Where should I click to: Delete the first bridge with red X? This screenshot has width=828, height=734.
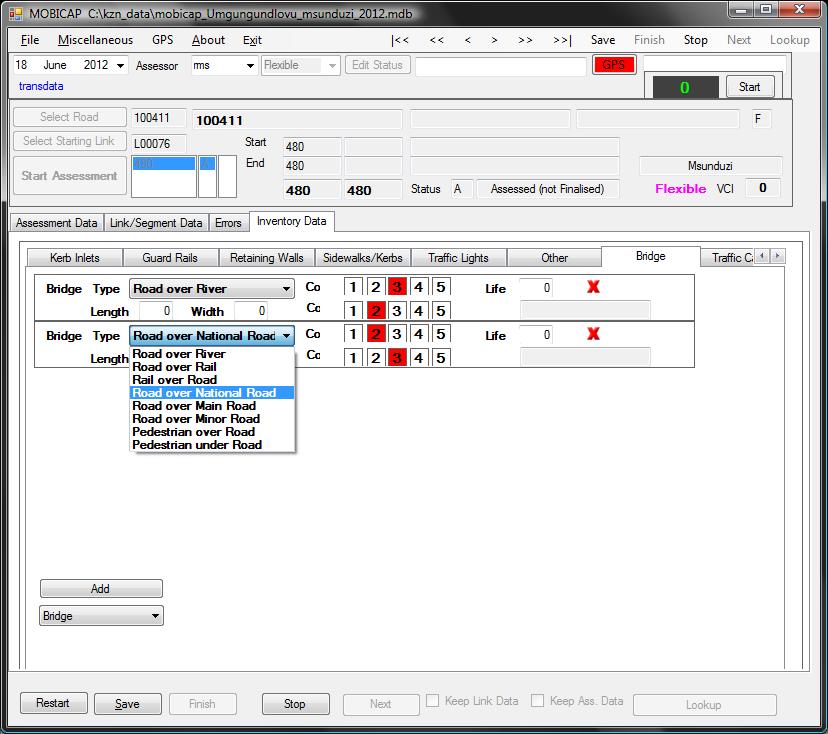(593, 288)
